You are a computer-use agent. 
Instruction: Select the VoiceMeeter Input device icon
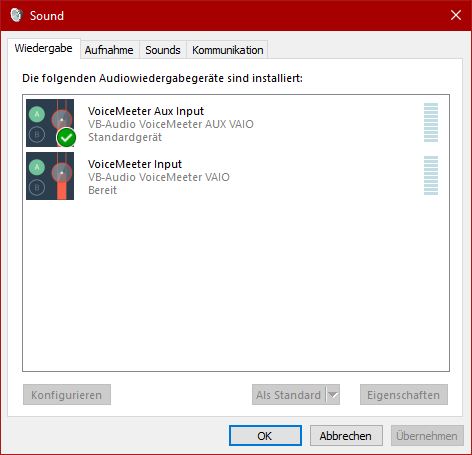click(x=50, y=176)
